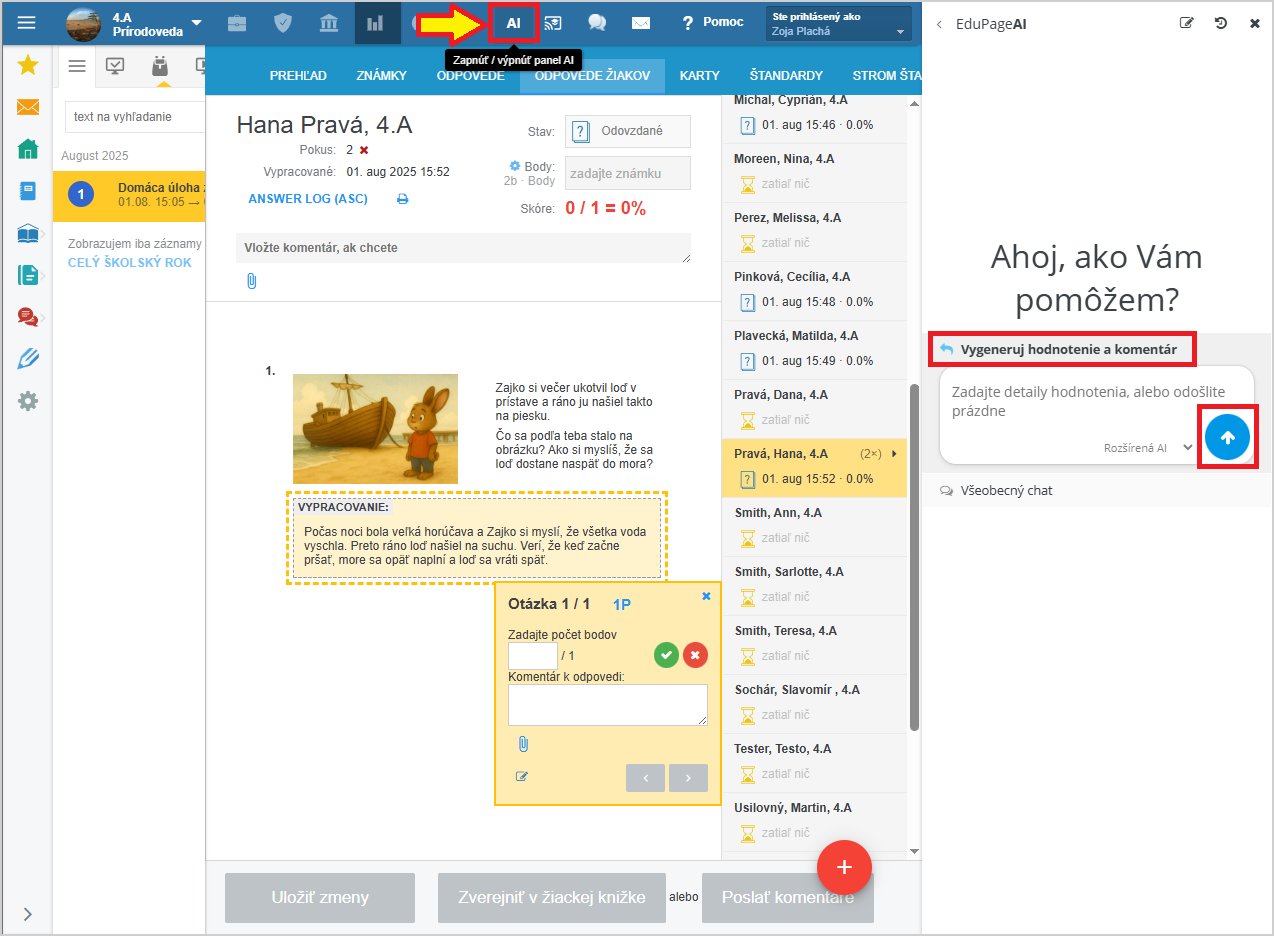Click the Odovzdané status button

628,132
